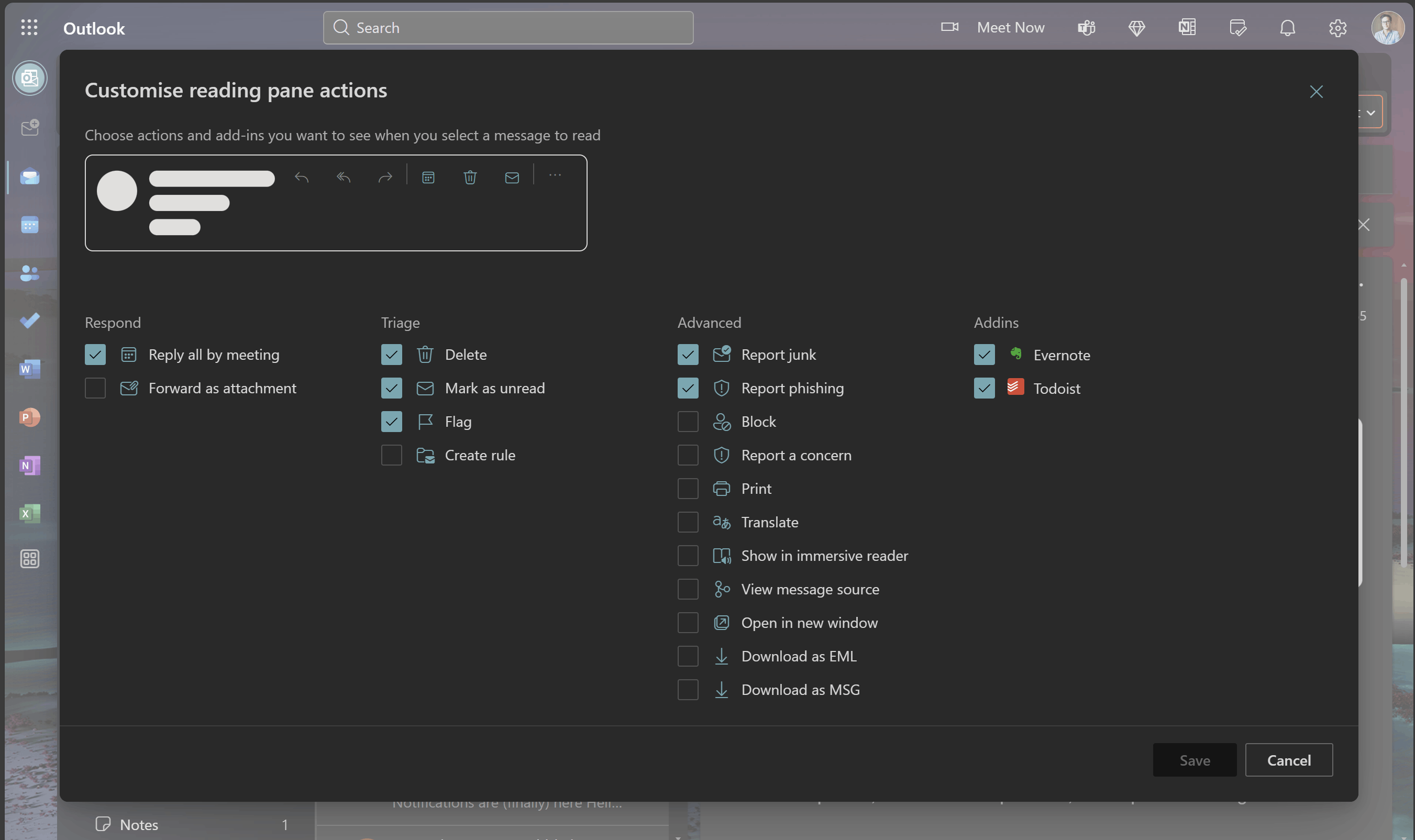1415x840 pixels.
Task: Click inside the Search field
Action: (x=506, y=27)
